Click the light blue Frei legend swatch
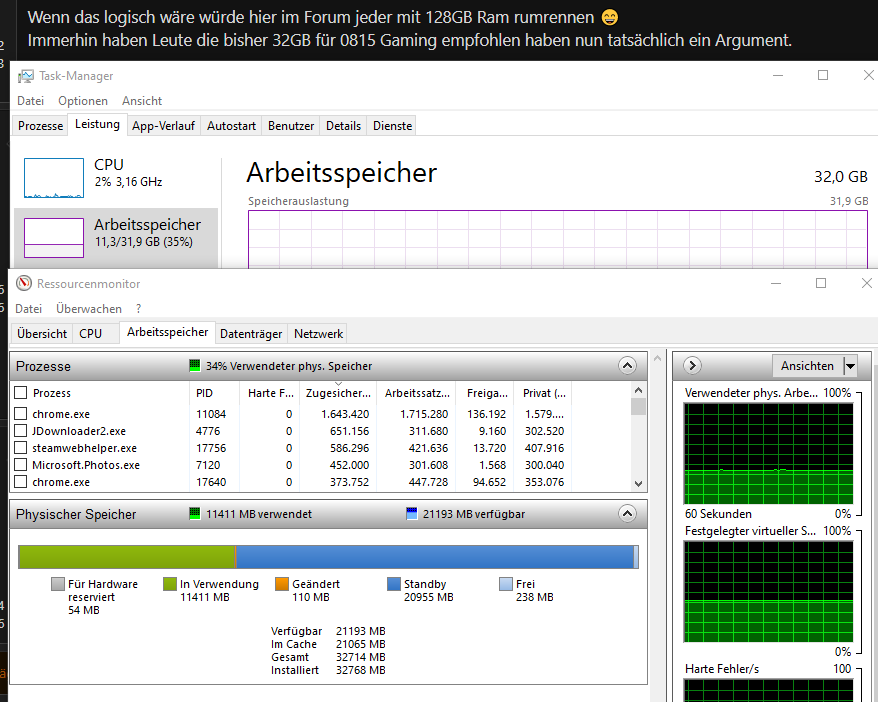The image size is (878, 702). point(506,584)
